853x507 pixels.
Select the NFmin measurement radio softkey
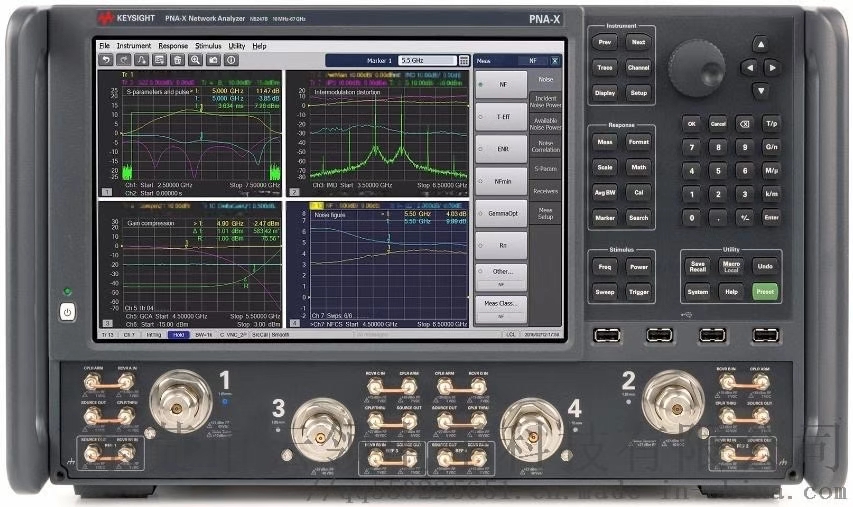(501, 181)
